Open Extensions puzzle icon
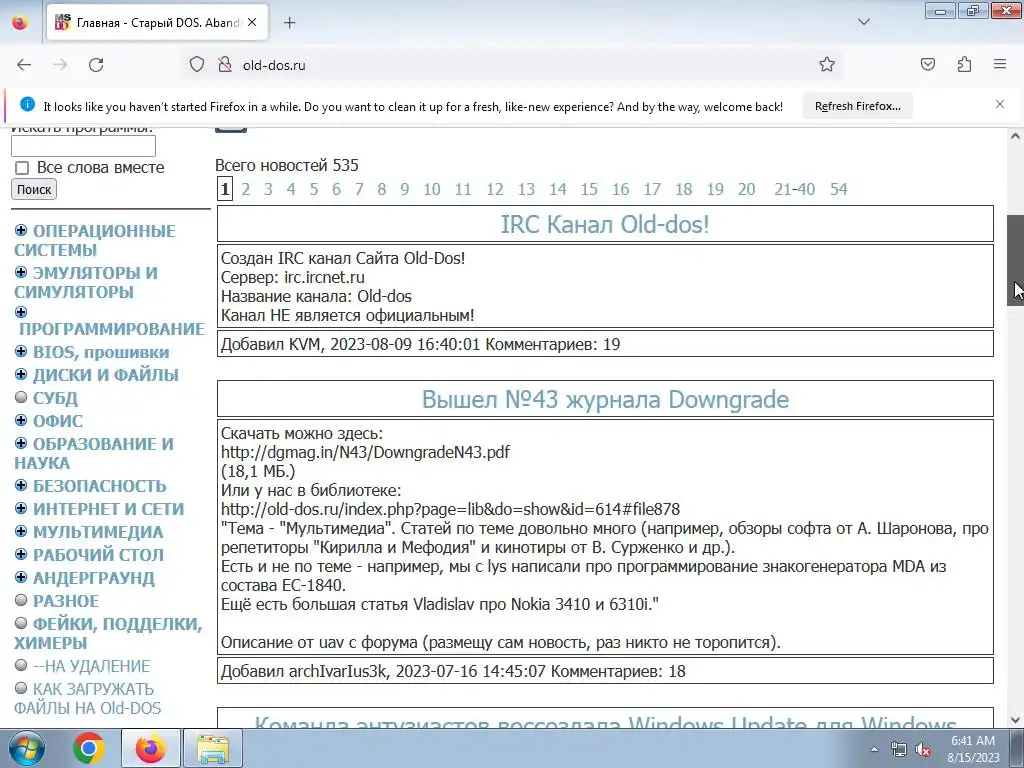 point(964,64)
